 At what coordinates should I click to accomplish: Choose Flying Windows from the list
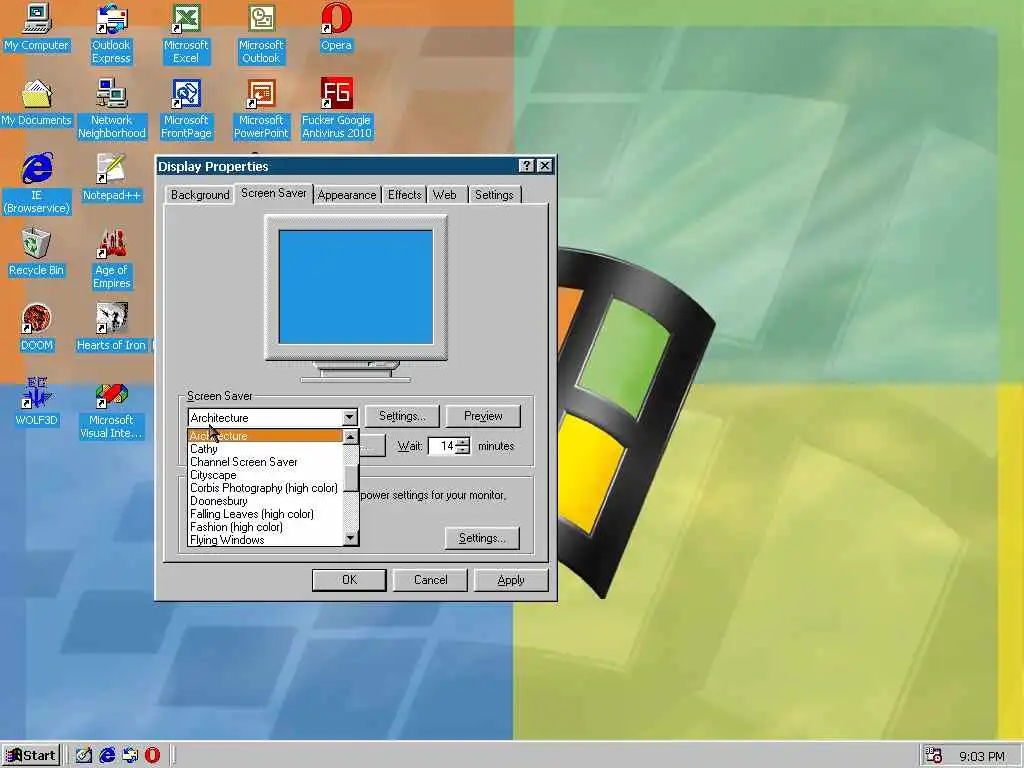click(x=265, y=539)
